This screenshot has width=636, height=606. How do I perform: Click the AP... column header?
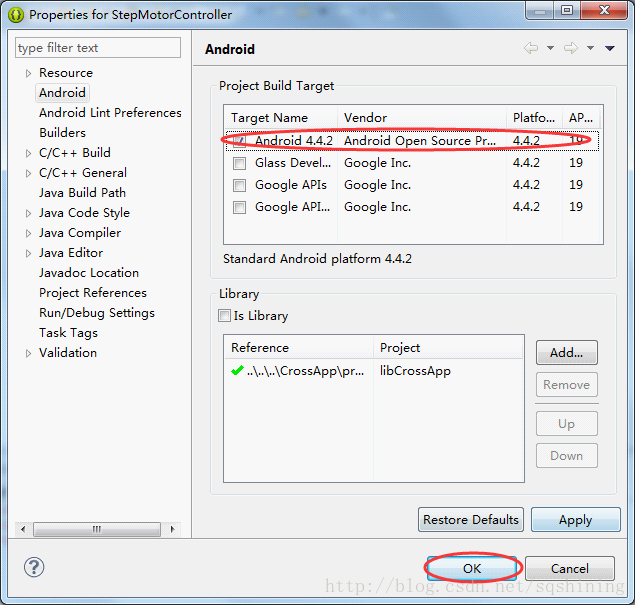[581, 118]
